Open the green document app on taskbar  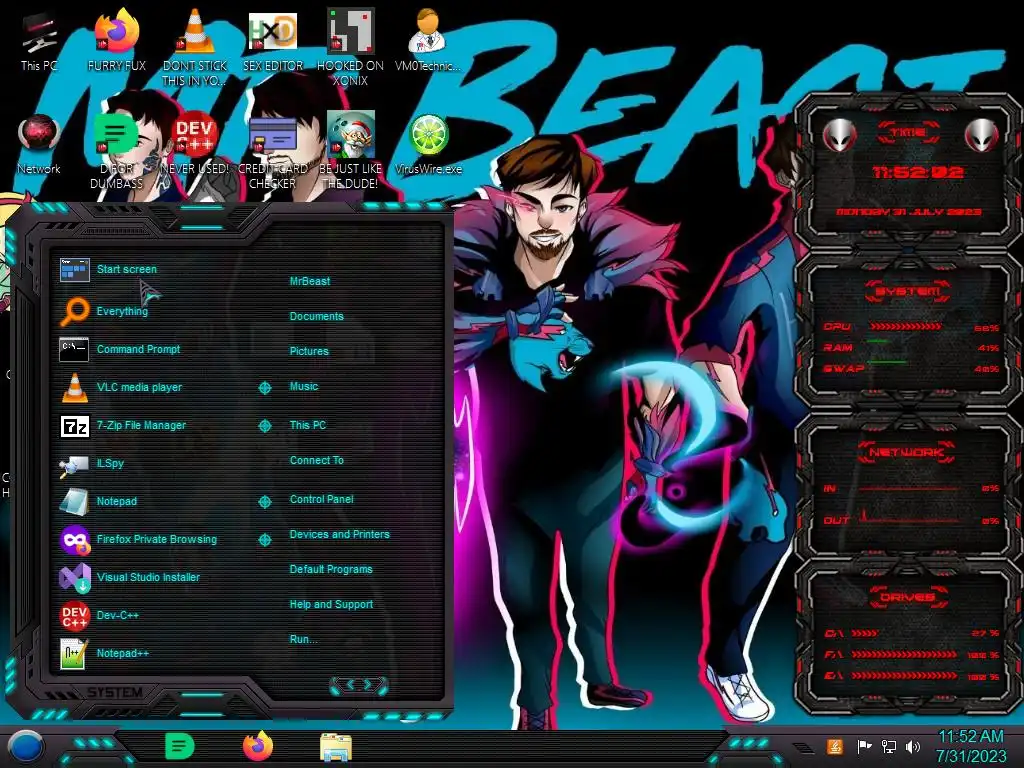(179, 746)
